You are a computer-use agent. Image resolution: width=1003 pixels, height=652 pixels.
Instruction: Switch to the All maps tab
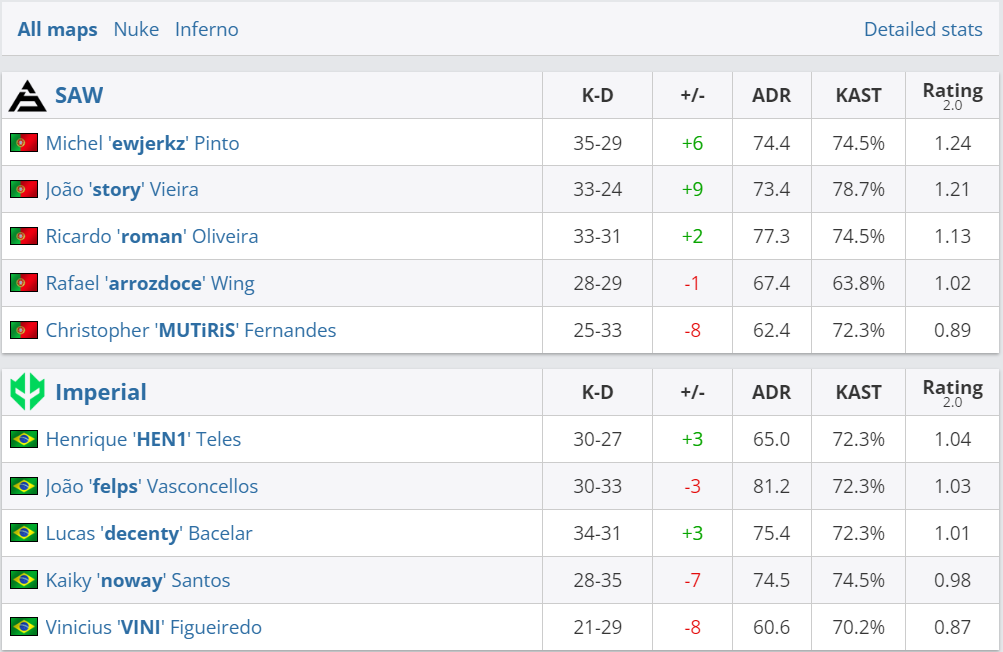(x=57, y=29)
